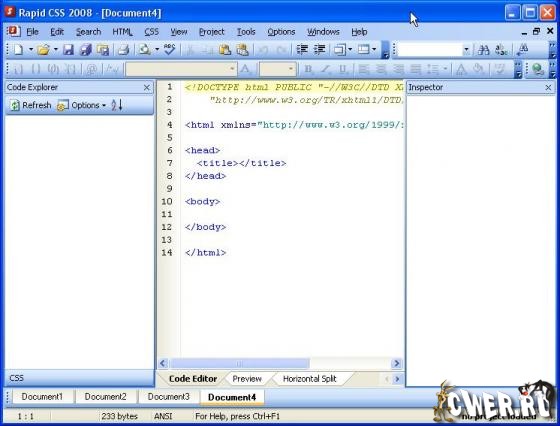Click the sort icon in Code Explorer

click(117, 105)
